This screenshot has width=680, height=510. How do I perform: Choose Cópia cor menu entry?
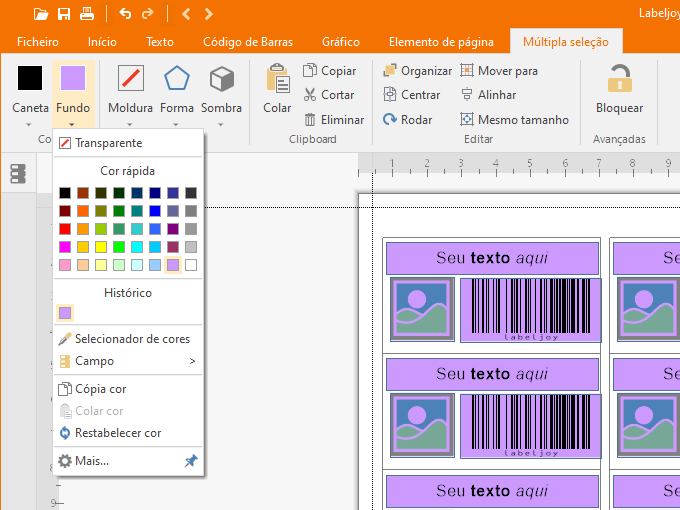click(x=128, y=389)
